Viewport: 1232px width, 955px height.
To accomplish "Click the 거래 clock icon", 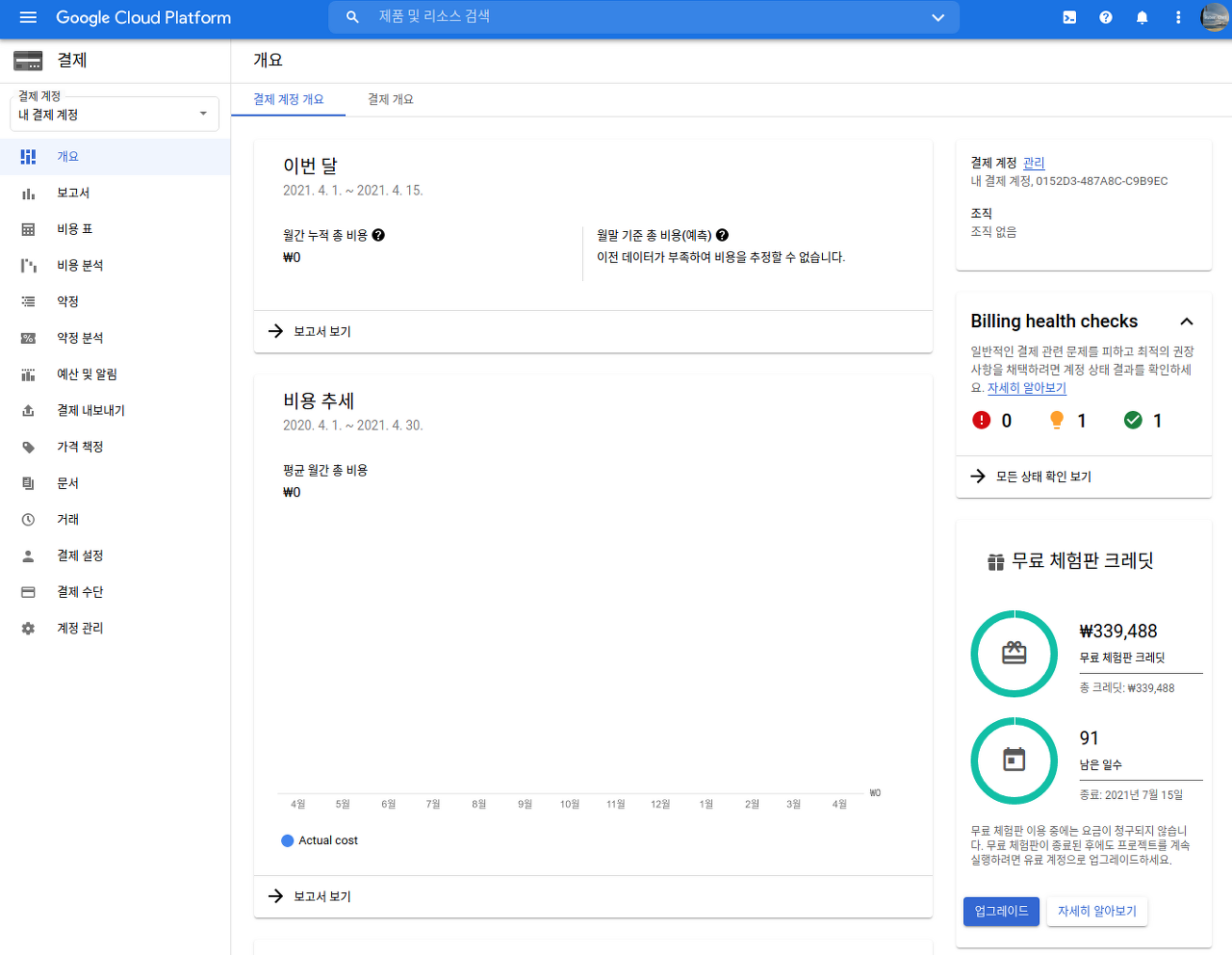I will click(28, 520).
